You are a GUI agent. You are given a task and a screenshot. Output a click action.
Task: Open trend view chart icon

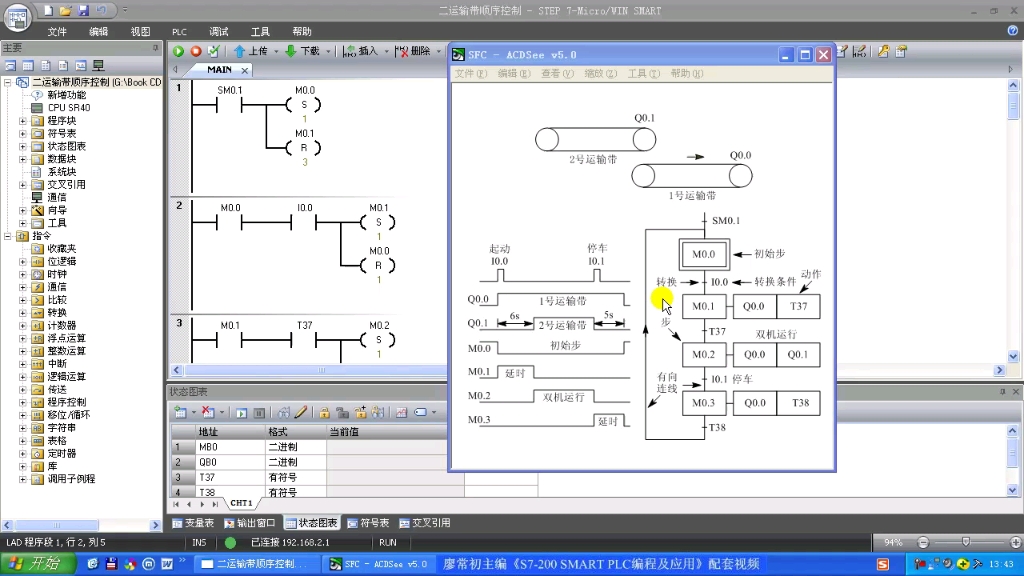pyautogui.click(x=402, y=412)
